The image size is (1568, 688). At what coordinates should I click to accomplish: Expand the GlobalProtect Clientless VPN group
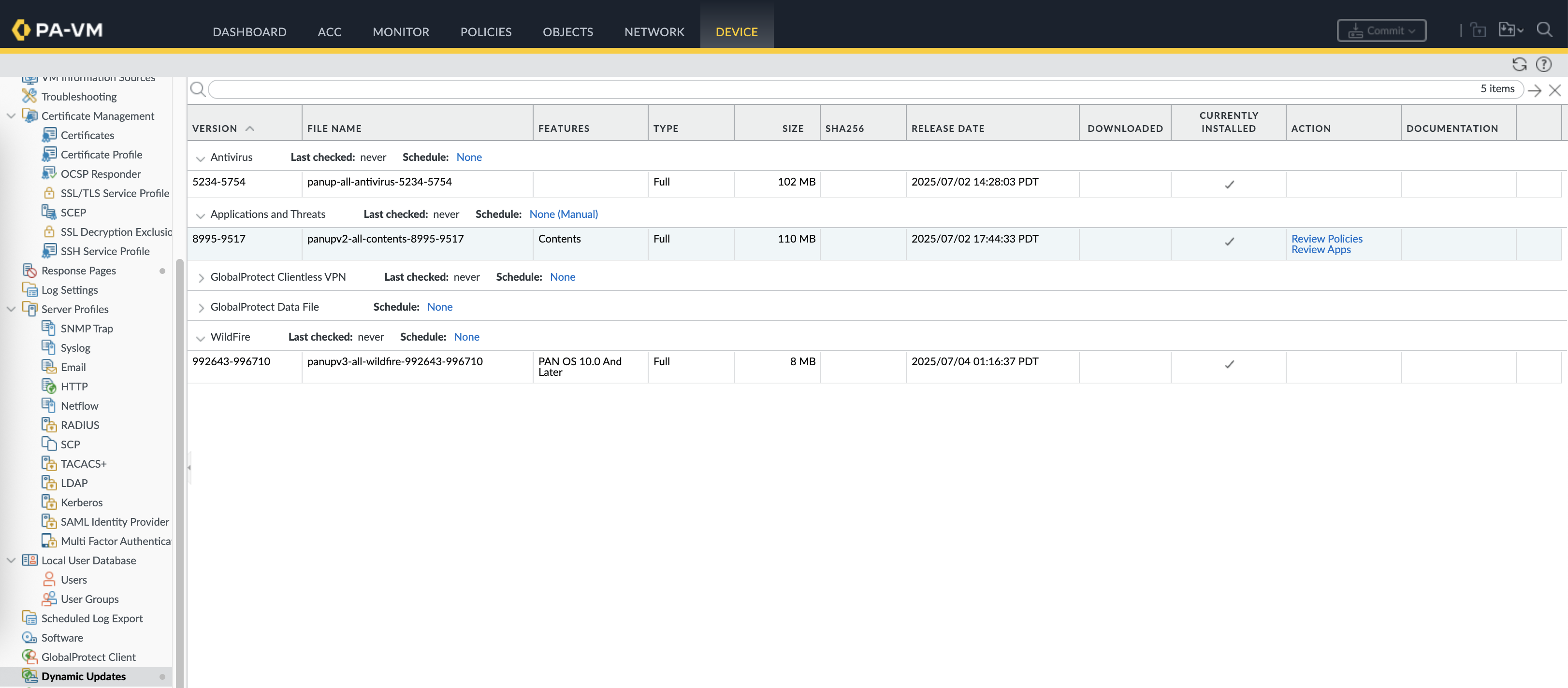(201, 278)
